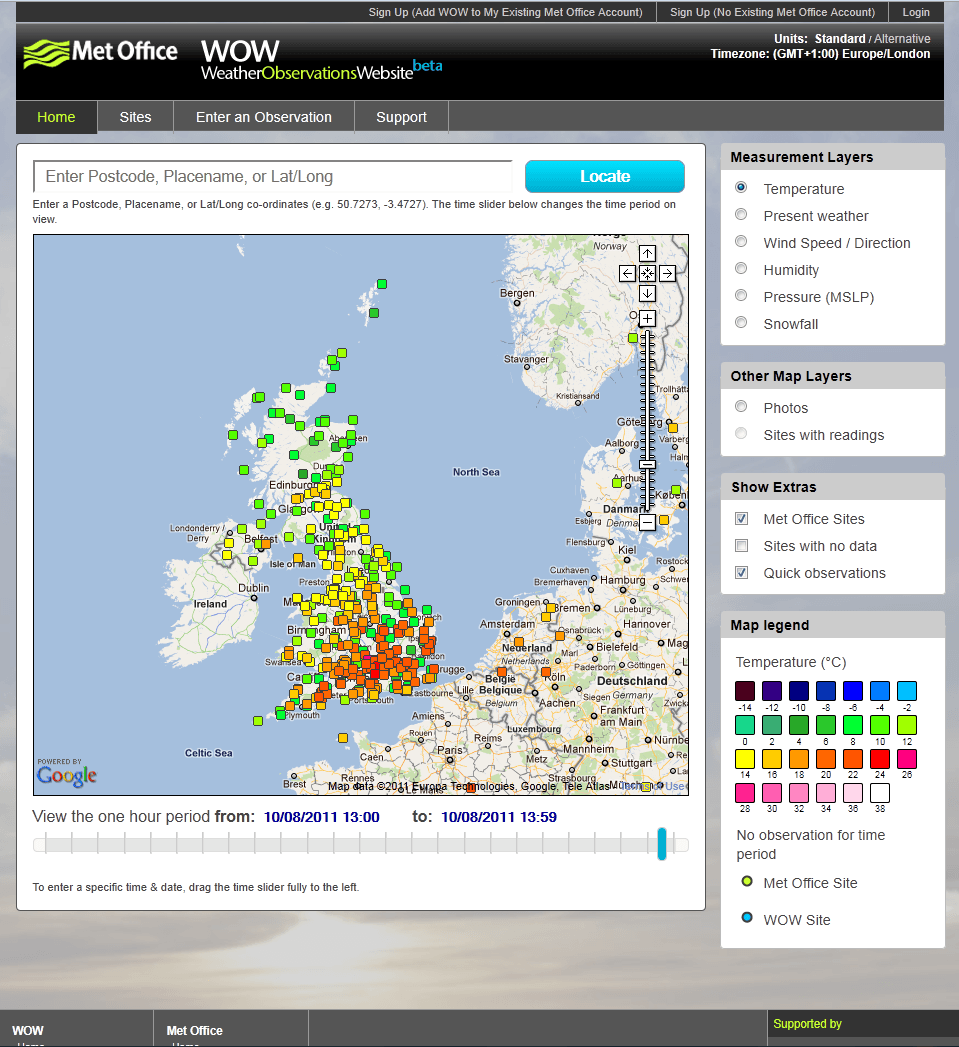Select the Wind Speed / Direction layer
Viewport: 959px width, 1047px height.
point(741,241)
